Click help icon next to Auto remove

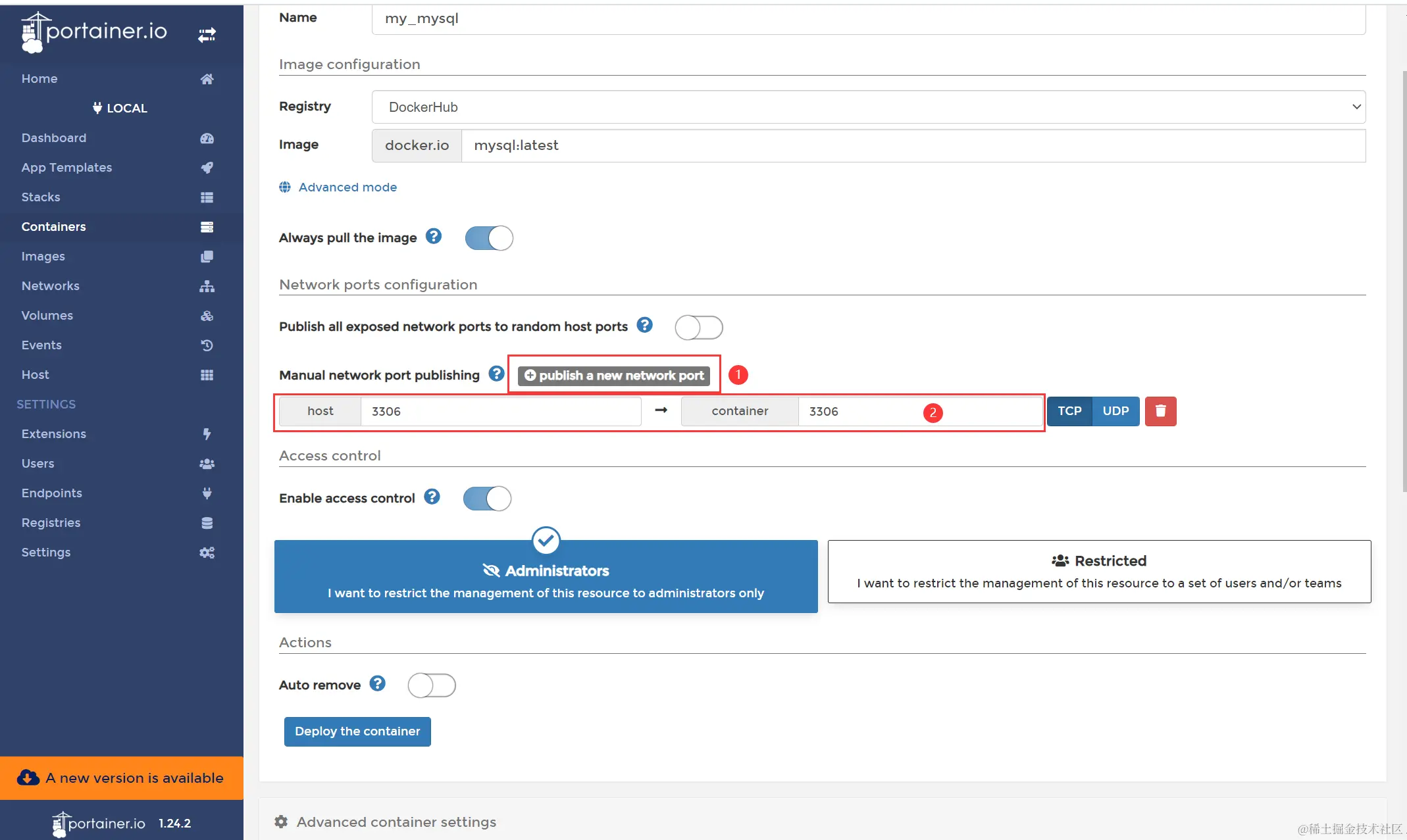click(x=377, y=683)
